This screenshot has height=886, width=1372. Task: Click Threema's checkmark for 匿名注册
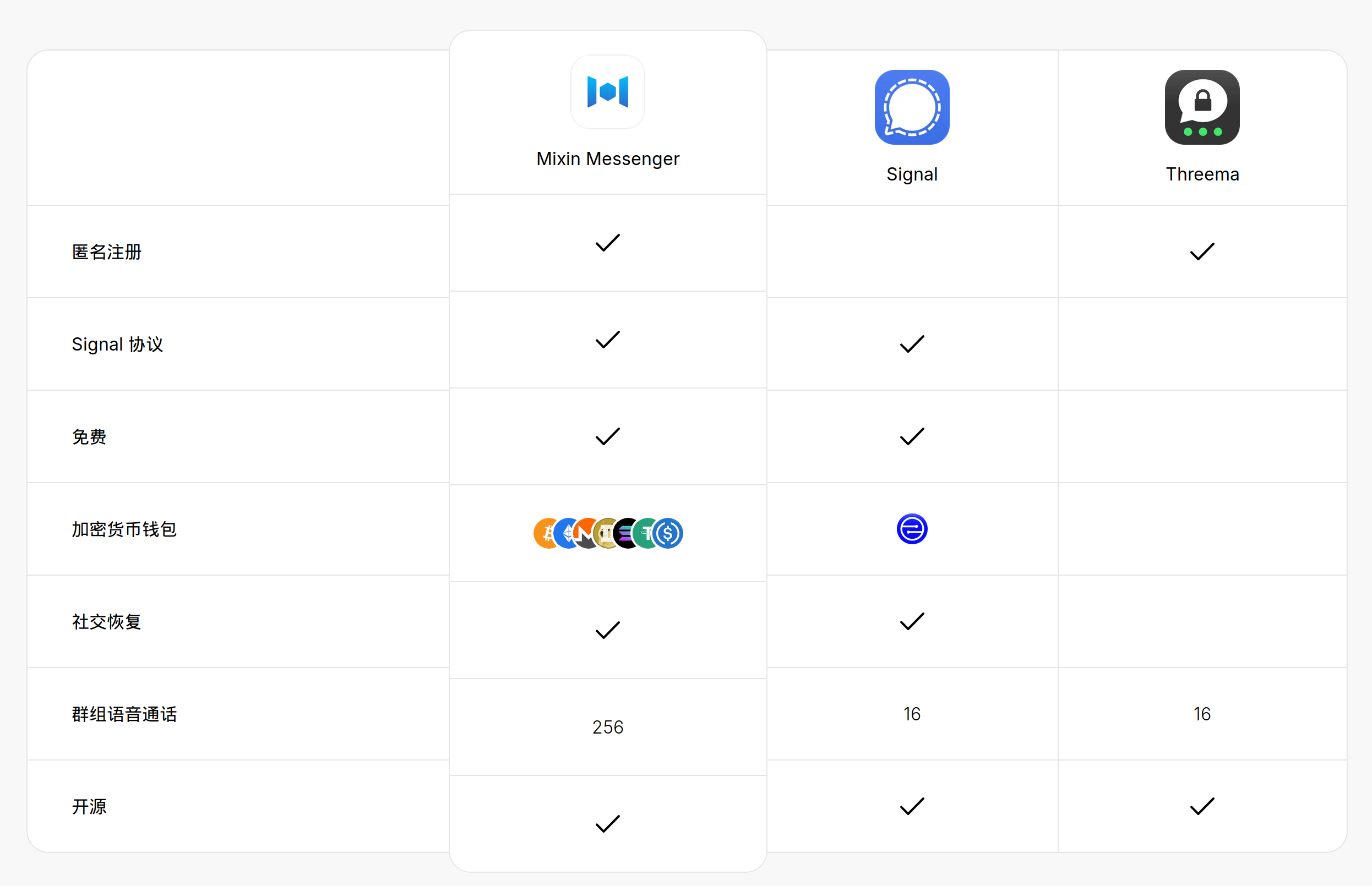point(1202,251)
